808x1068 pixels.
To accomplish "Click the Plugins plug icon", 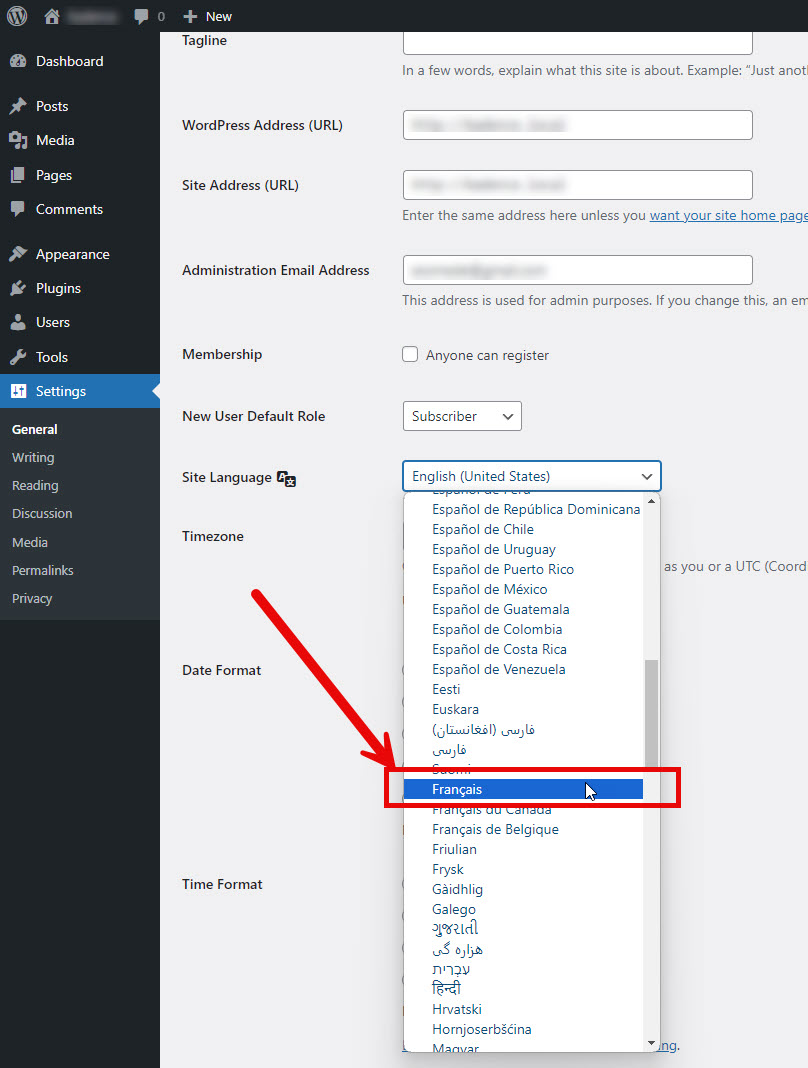I will click(x=18, y=288).
